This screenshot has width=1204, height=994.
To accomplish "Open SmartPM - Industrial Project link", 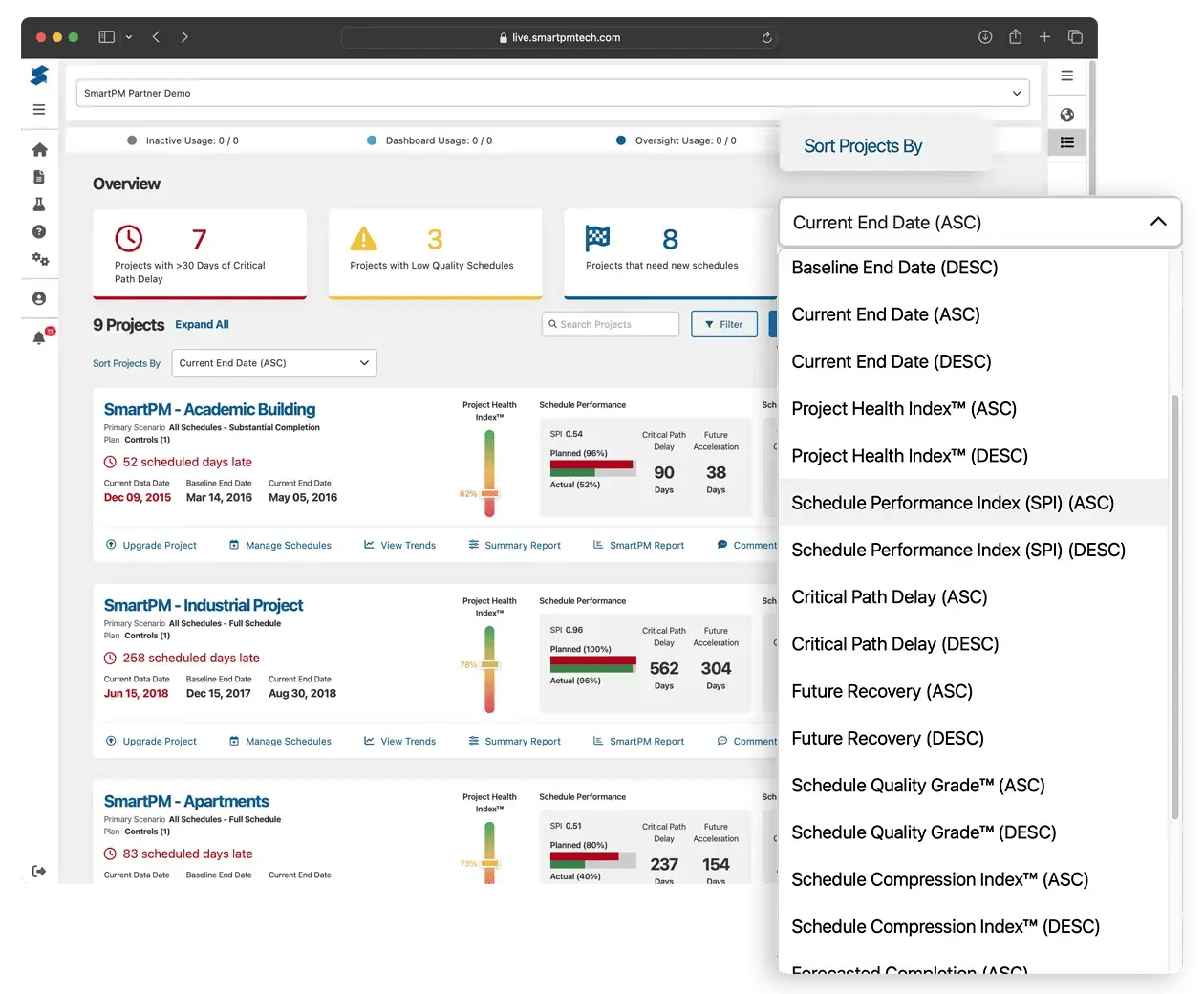I will click(204, 605).
